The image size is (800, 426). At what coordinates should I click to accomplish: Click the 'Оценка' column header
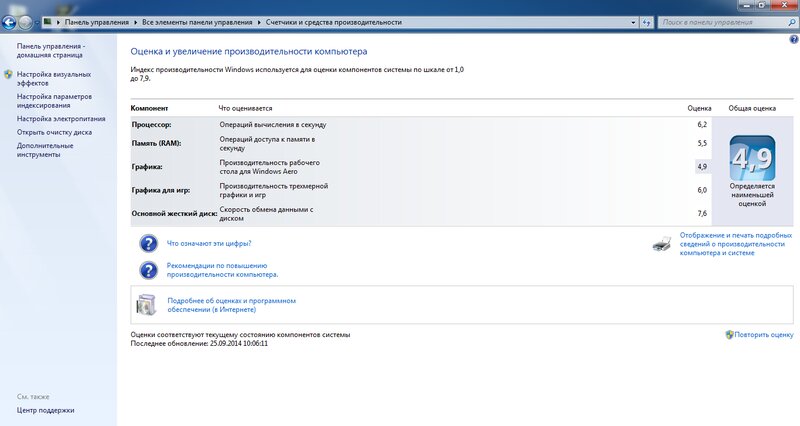(x=699, y=108)
